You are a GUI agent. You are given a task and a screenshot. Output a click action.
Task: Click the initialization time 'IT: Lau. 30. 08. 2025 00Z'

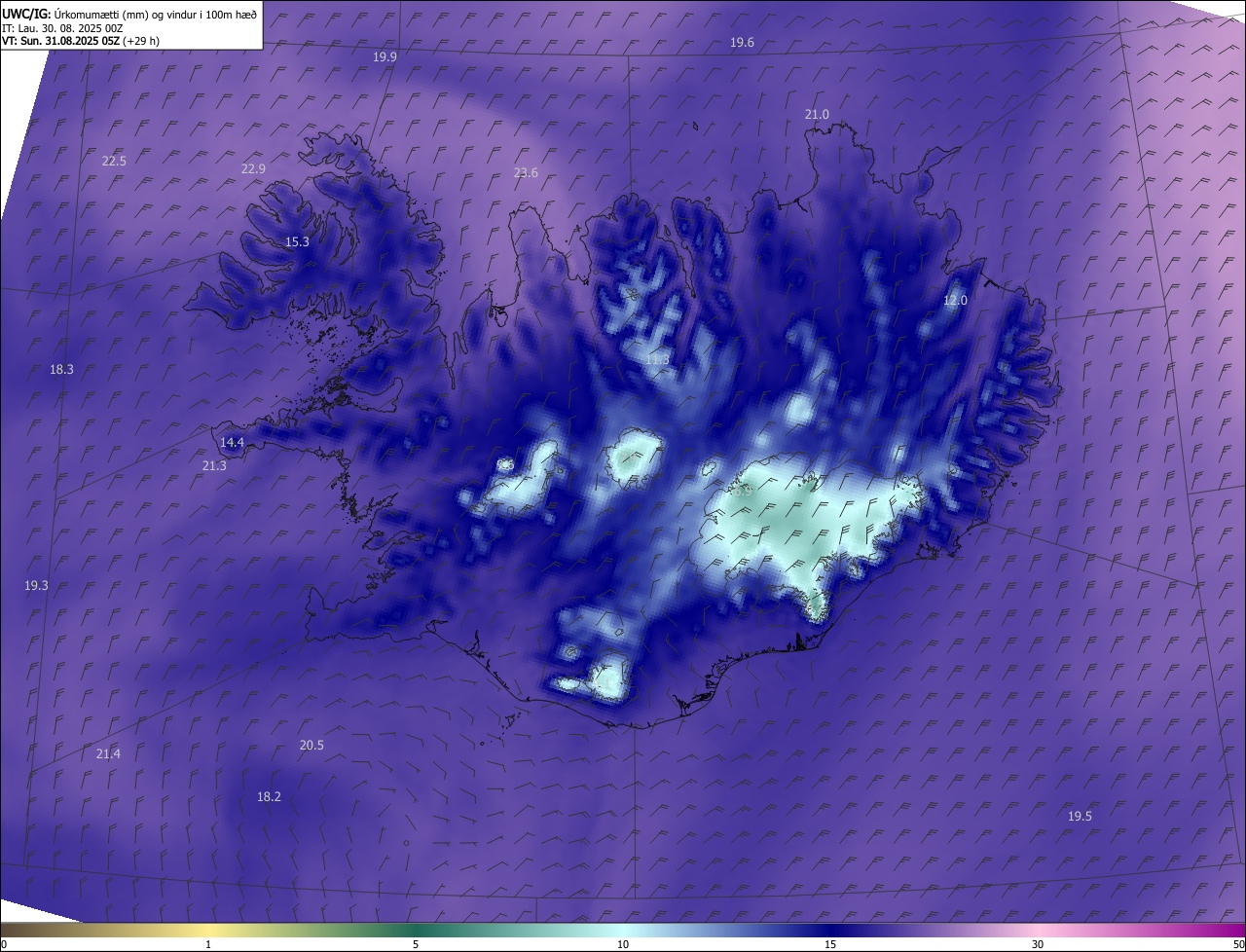tap(62, 28)
